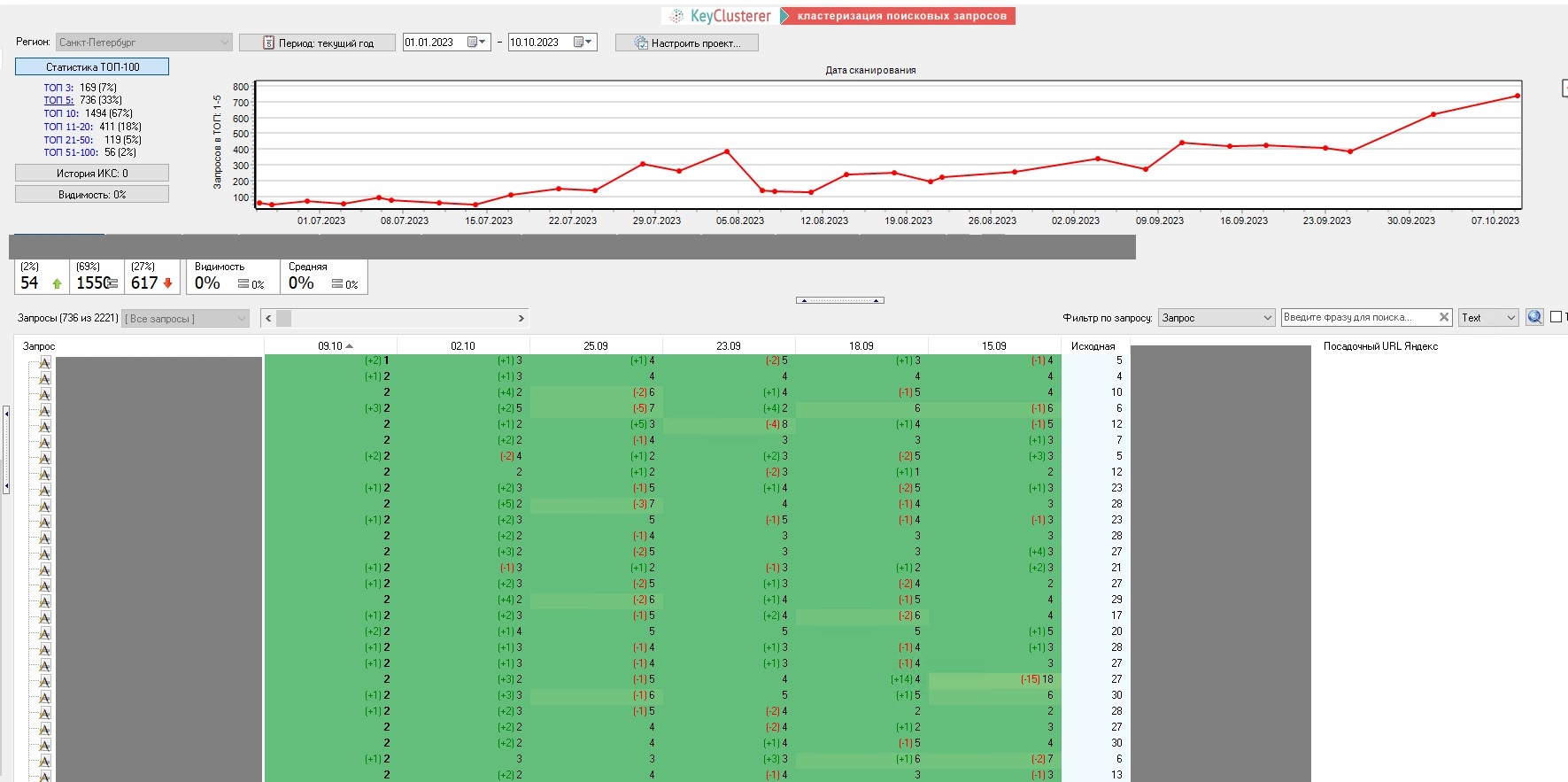Click the red down arrow next to 617
The width and height of the screenshot is (1568, 782).
[167, 283]
